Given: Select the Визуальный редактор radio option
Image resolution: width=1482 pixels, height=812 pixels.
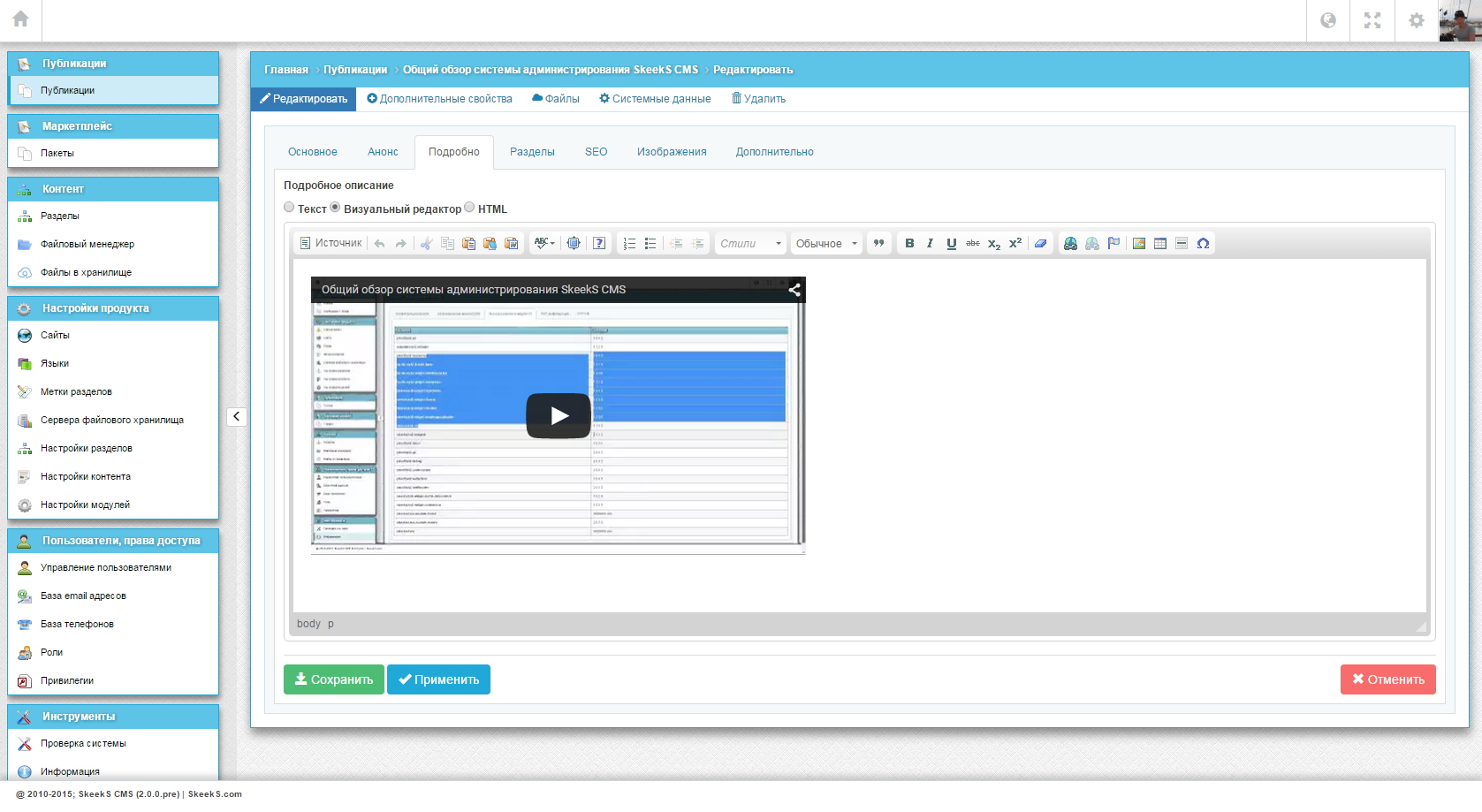Looking at the screenshot, I should (x=335, y=208).
